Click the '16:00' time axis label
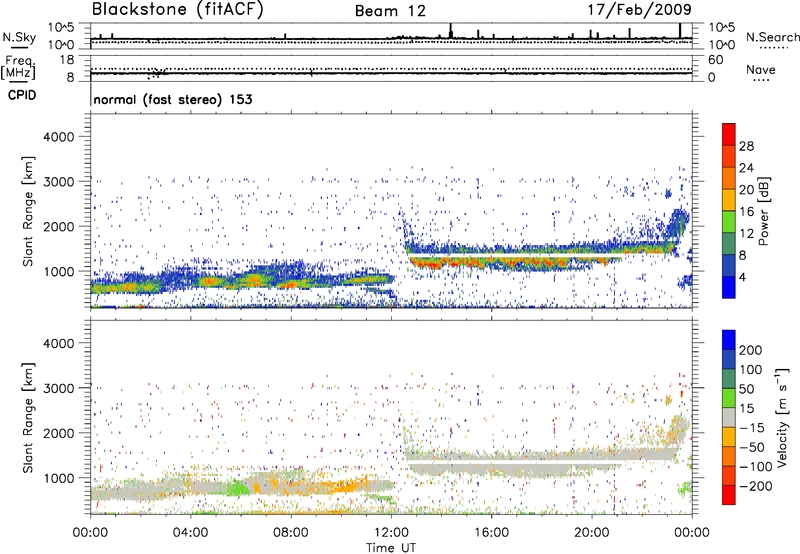 (x=491, y=532)
